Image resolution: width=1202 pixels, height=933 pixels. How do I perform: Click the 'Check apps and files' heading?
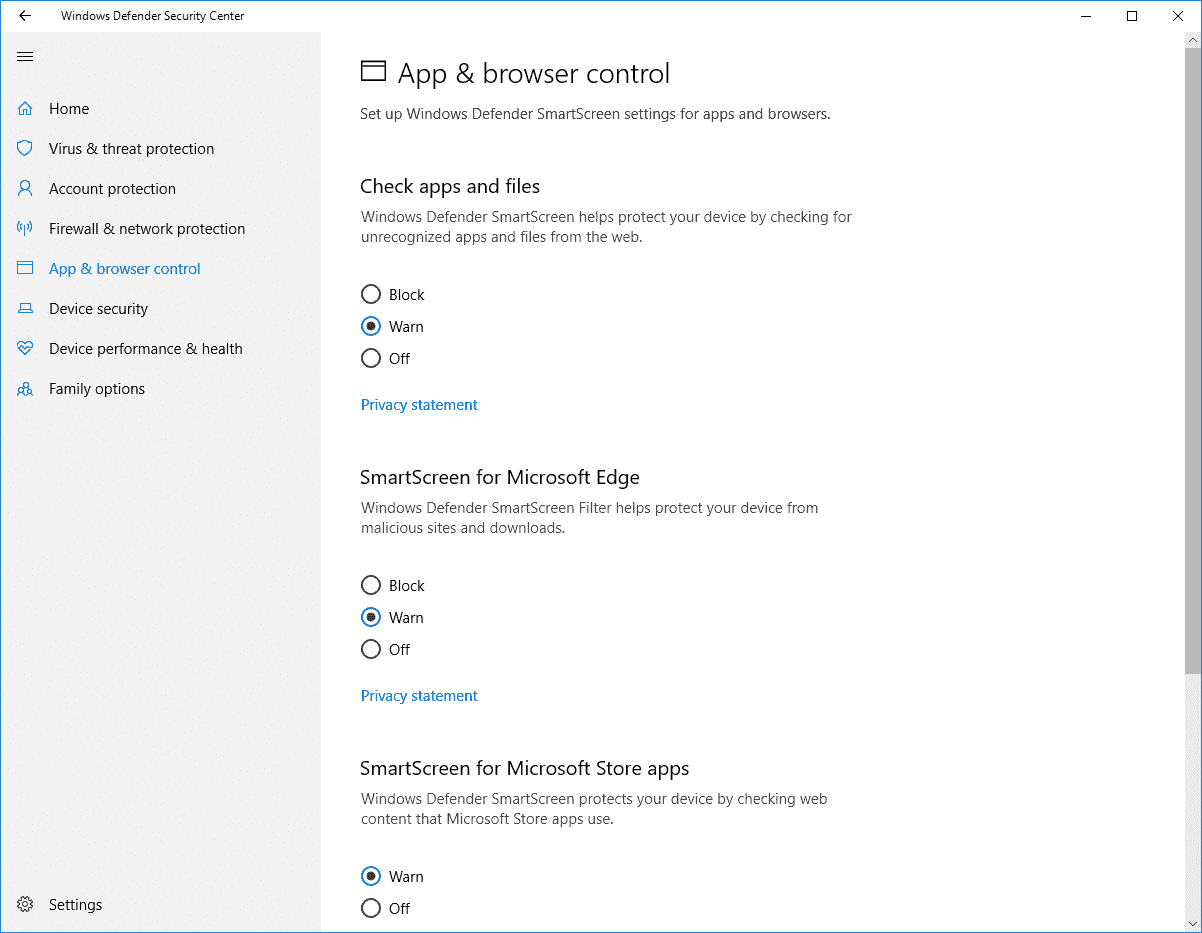pyautogui.click(x=450, y=186)
